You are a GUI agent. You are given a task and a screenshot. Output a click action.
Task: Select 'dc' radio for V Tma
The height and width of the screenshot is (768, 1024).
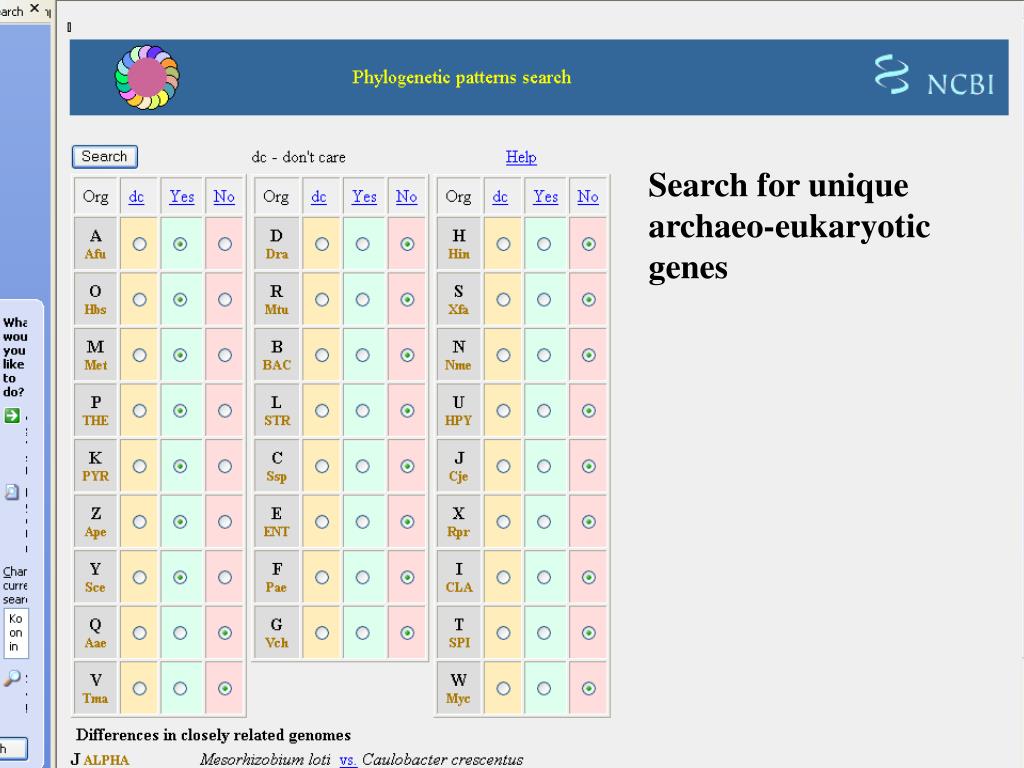pos(139,688)
